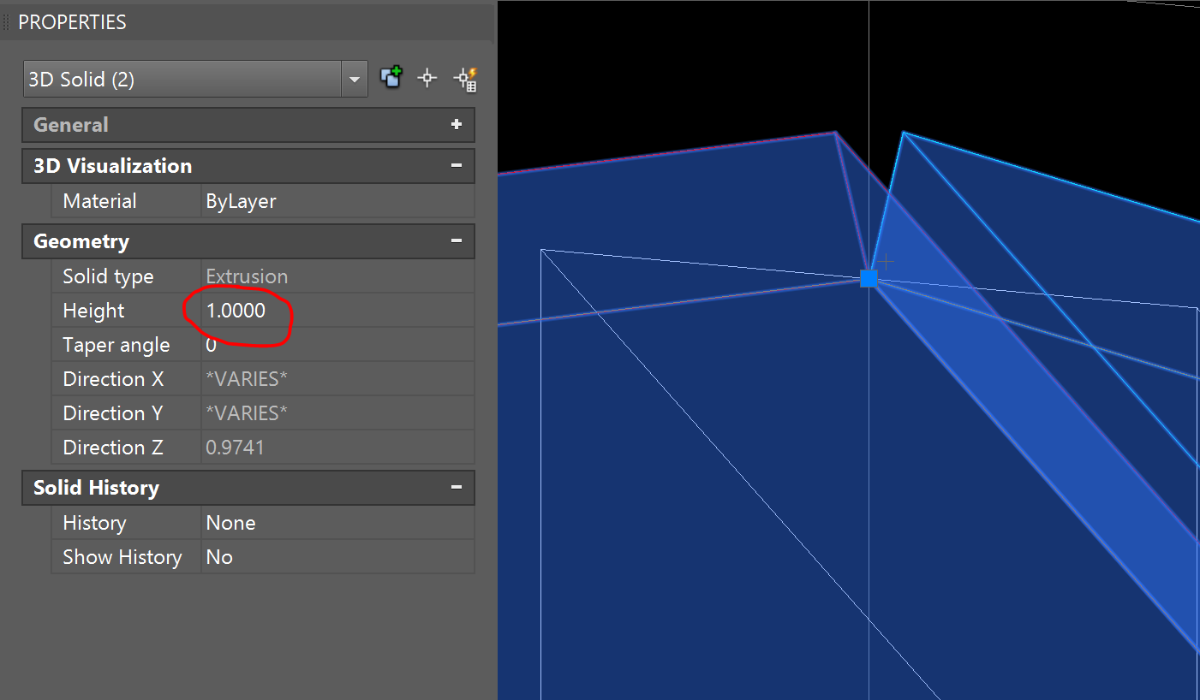Click the PROPERTIES palette title
1200x700 pixels.
click(x=72, y=22)
